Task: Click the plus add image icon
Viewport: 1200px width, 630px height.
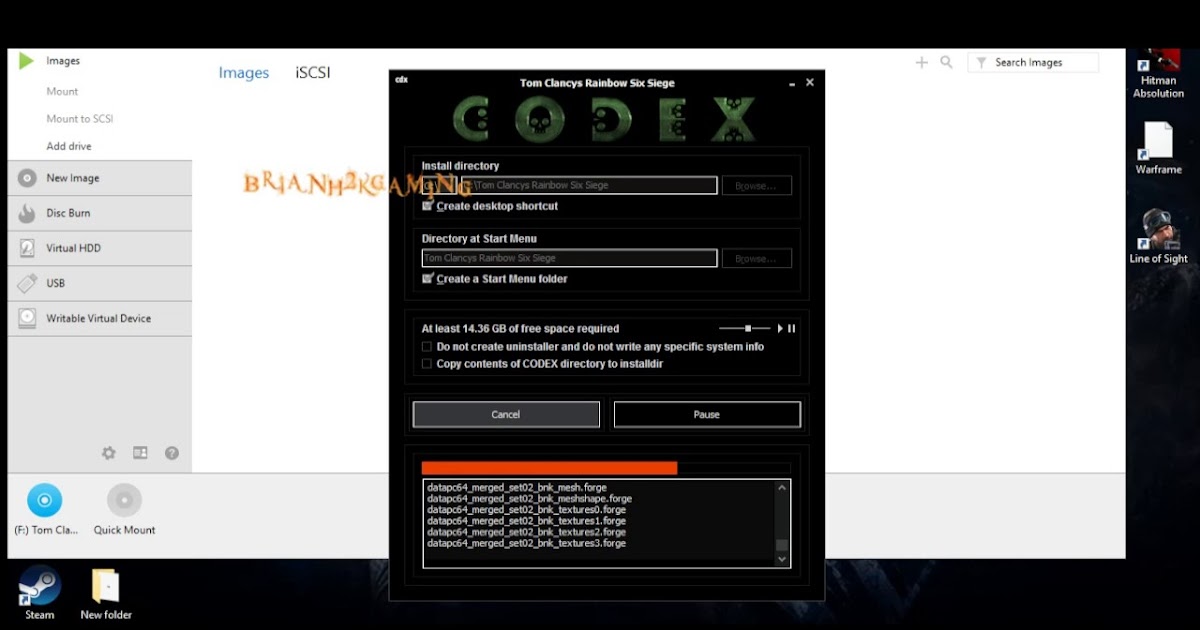Action: pos(922,62)
